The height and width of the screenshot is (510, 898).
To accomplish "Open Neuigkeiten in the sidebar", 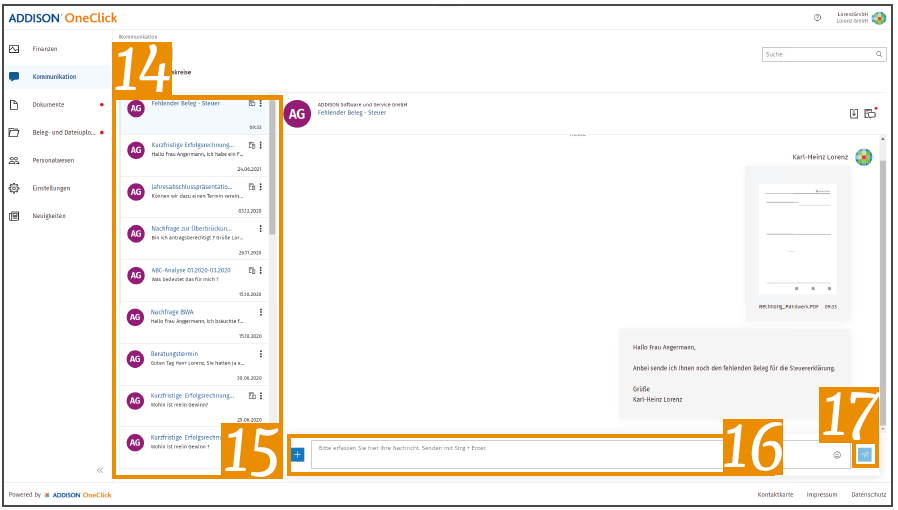I will point(49,216).
